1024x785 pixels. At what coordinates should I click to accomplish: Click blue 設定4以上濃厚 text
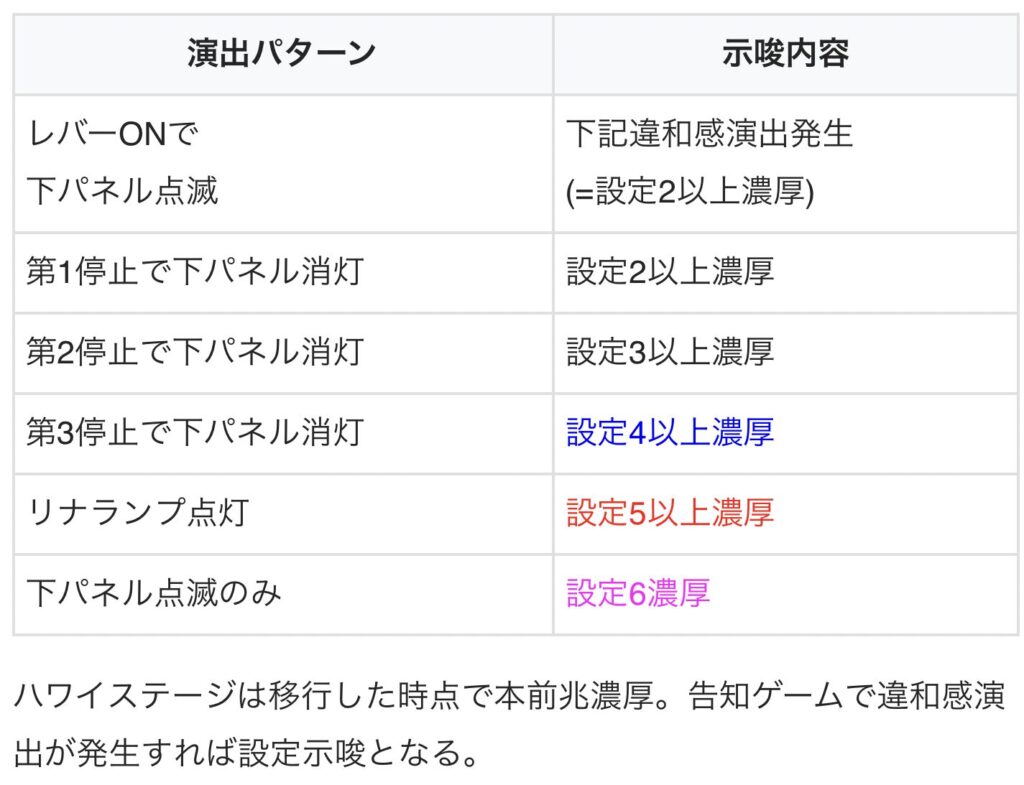[x=670, y=432]
